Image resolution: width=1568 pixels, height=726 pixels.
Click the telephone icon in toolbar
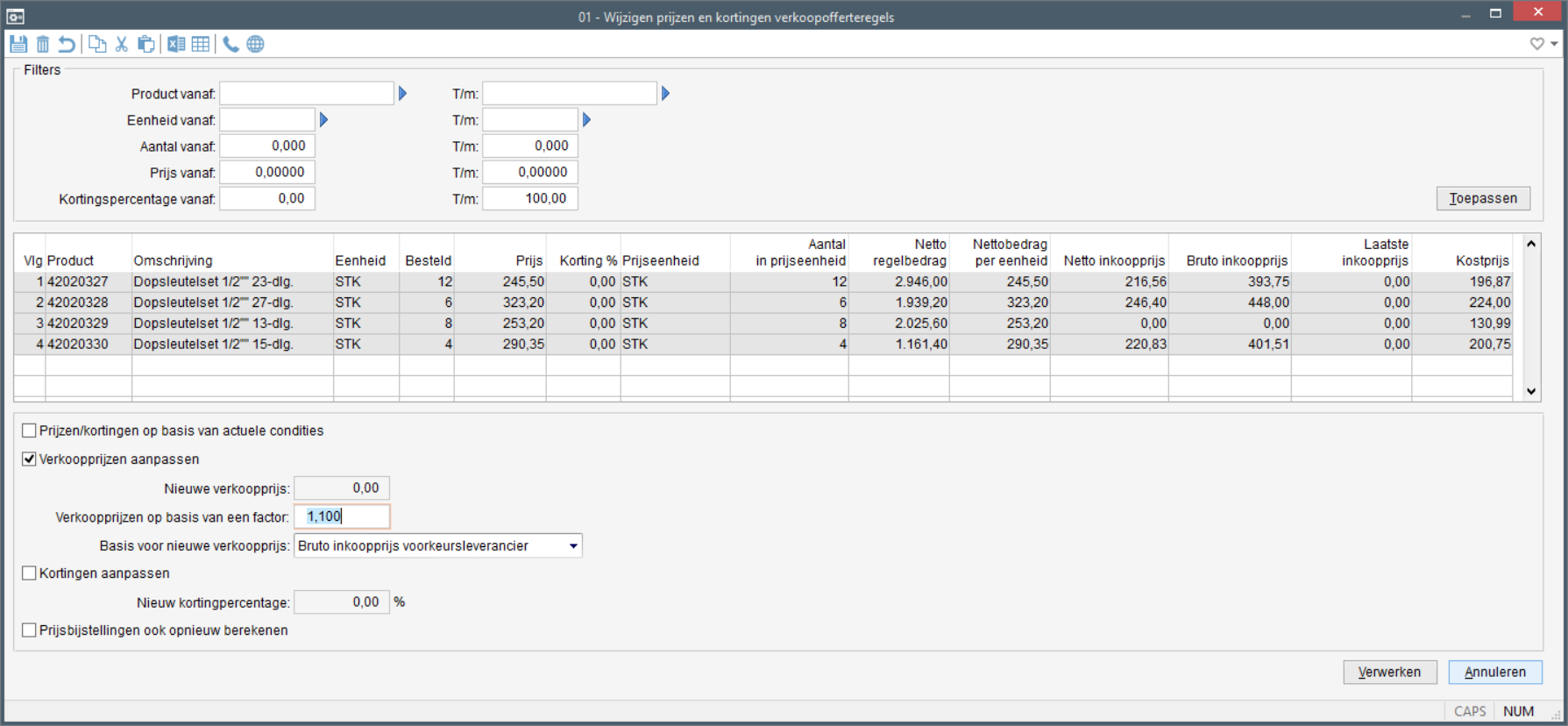click(x=231, y=44)
